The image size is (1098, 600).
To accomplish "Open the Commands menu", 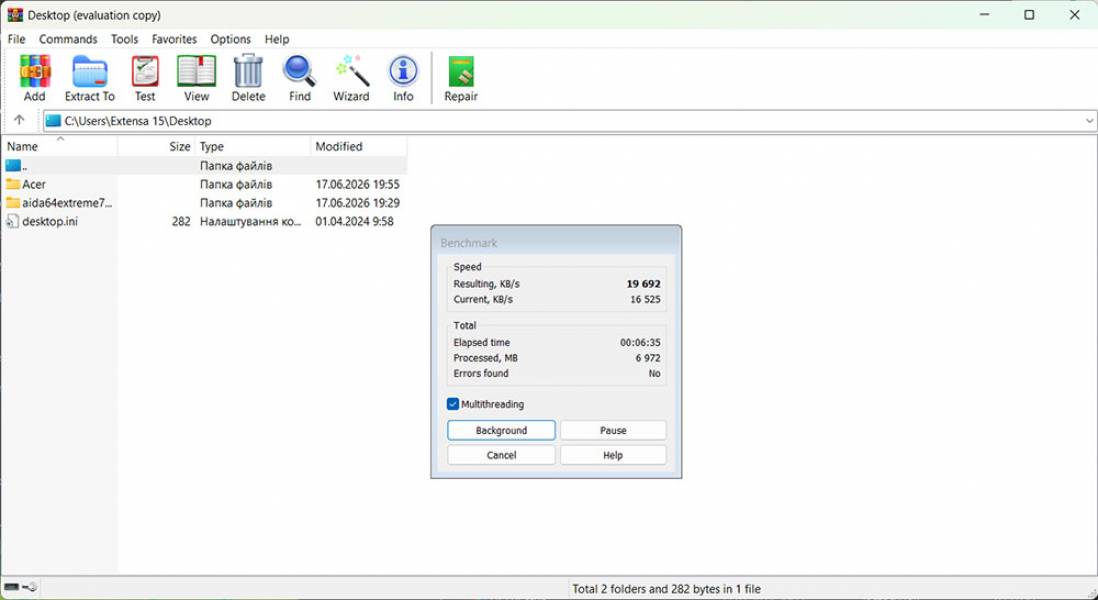I will click(x=68, y=39).
